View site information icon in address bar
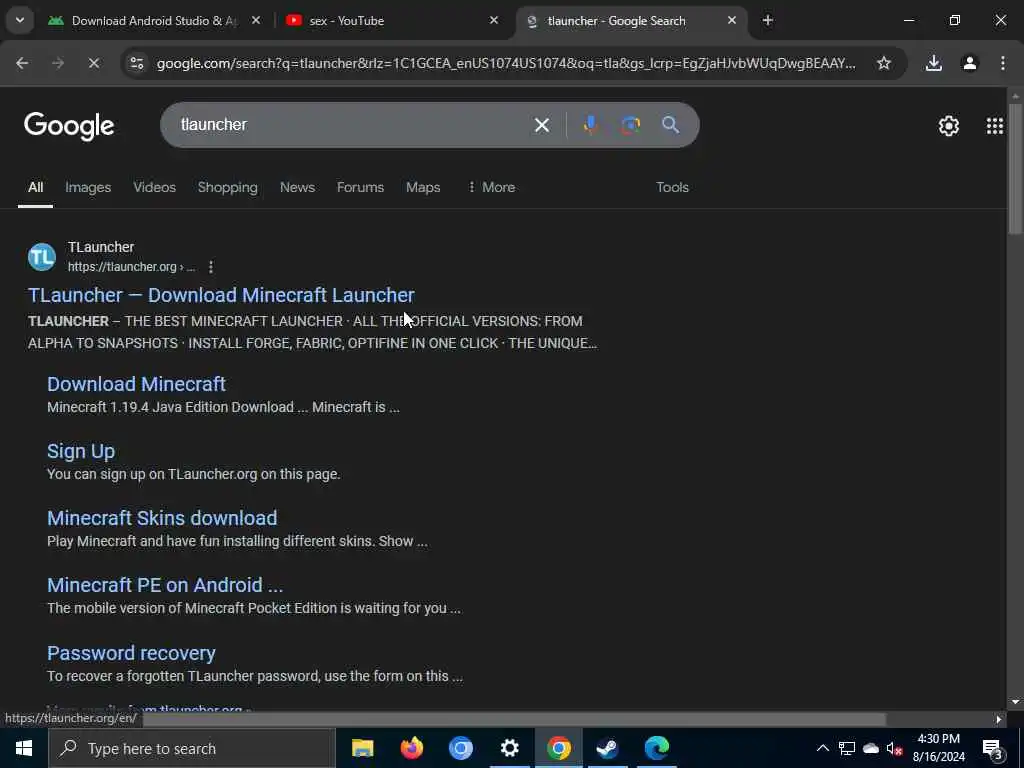The height and width of the screenshot is (768, 1024). [x=137, y=63]
